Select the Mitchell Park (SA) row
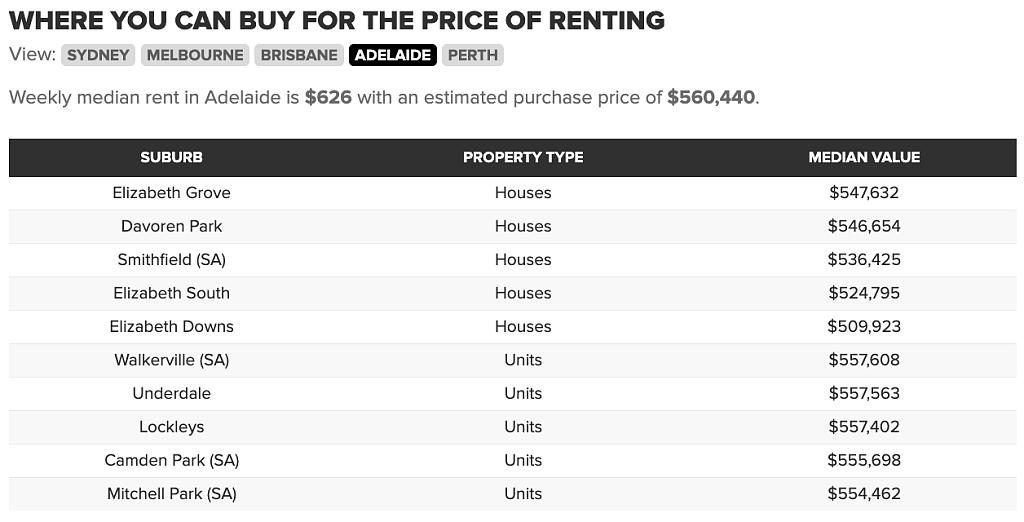 513,493
